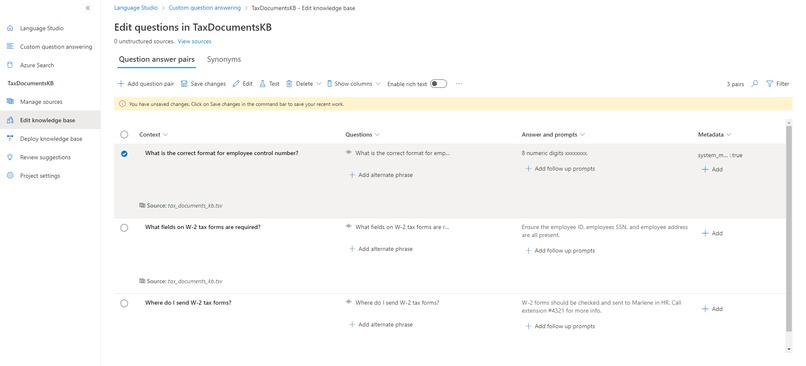This screenshot has height=366, width=806.
Task: Click the Manage sources sidebar icon
Action: tap(10, 102)
